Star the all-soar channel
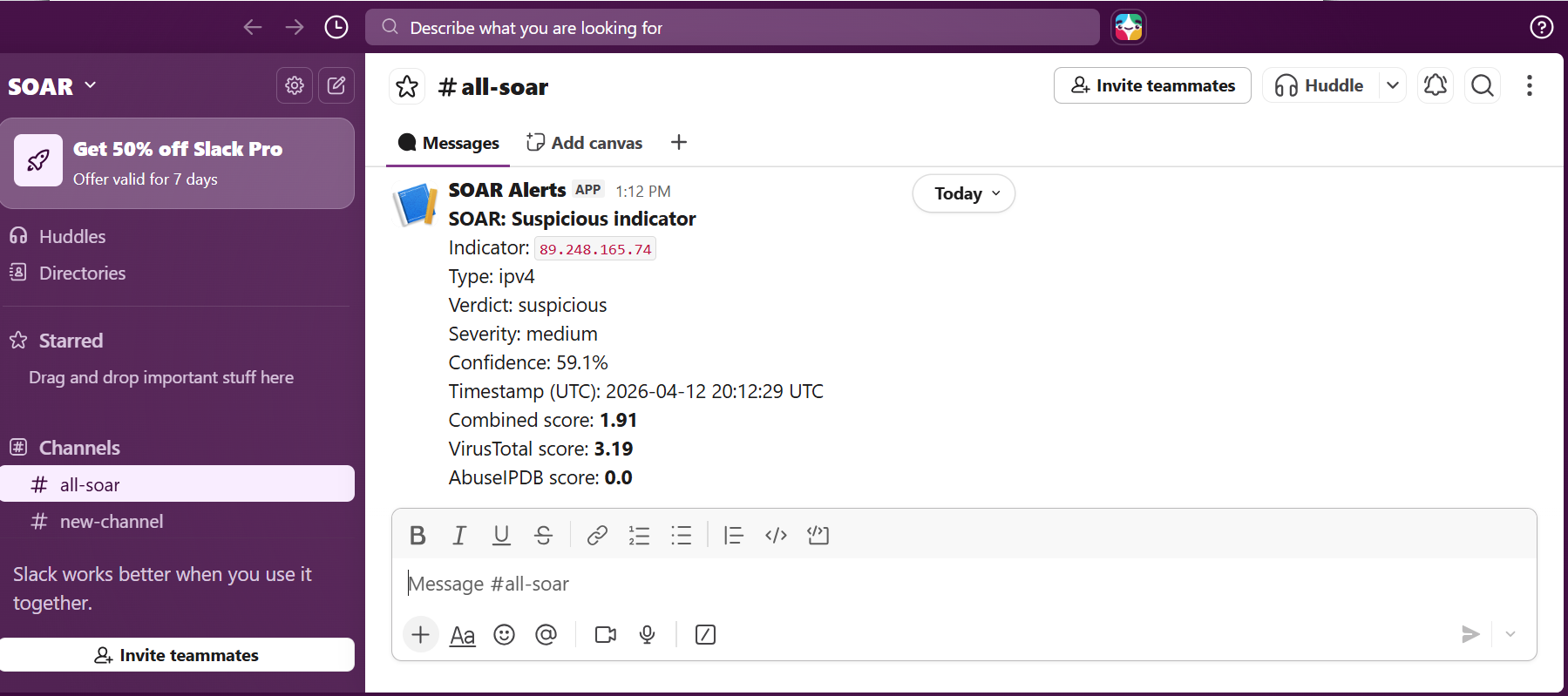The width and height of the screenshot is (1568, 696). (x=407, y=86)
